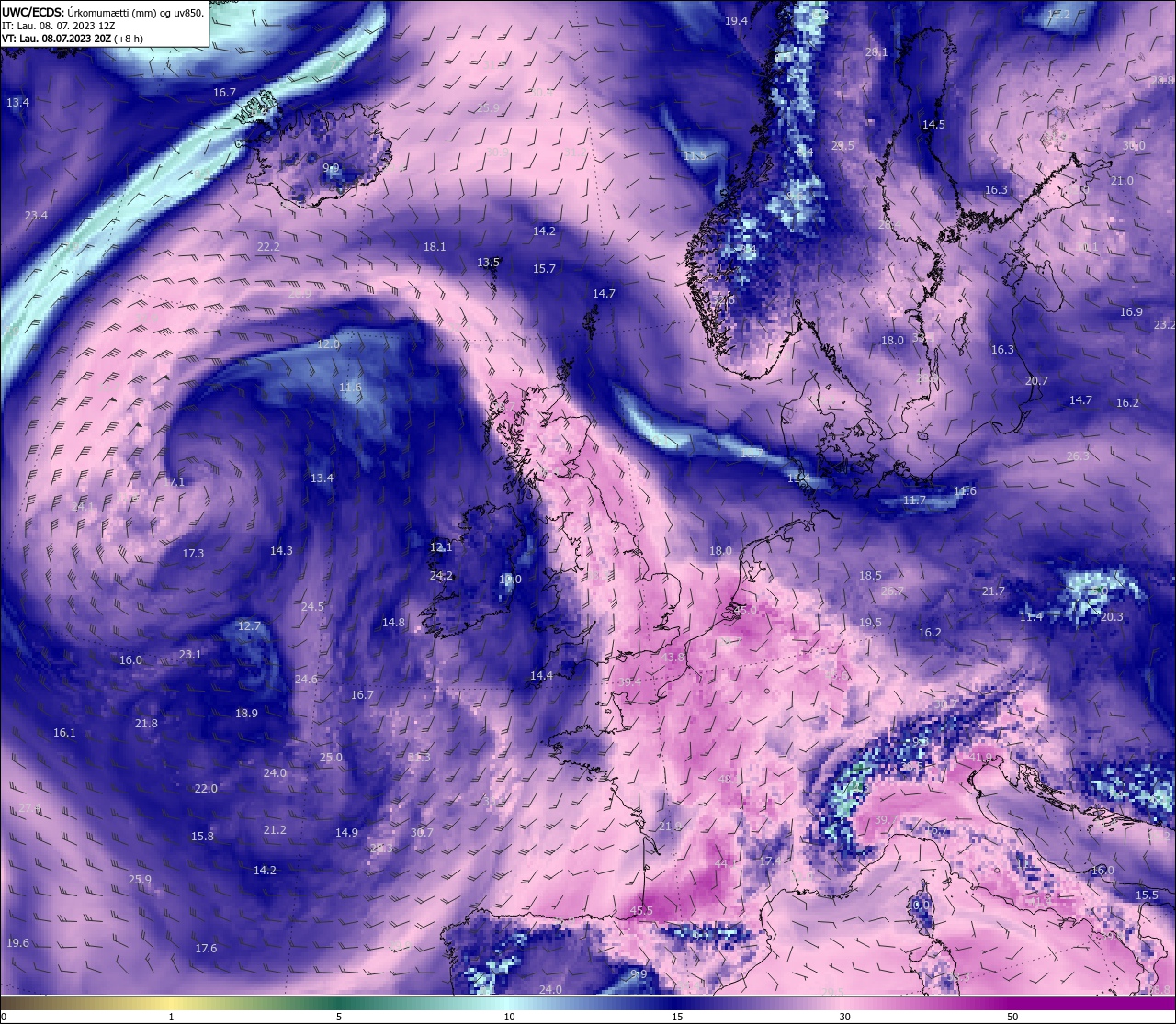The image size is (1176, 1024).
Task: Click the 10 label on the color scale
Action: coord(509,1017)
